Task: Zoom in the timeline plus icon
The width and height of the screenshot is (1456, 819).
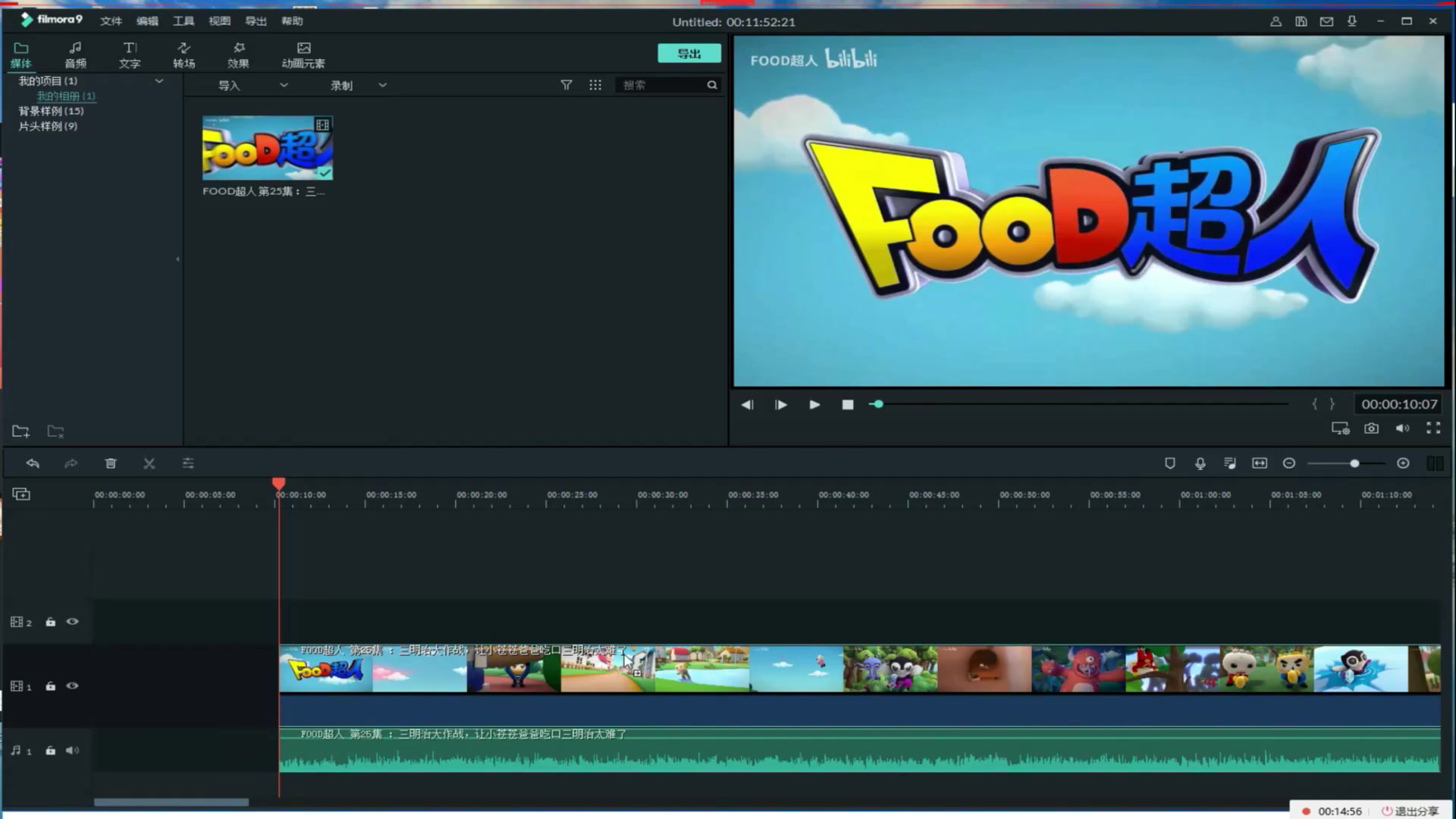Action: click(1403, 463)
